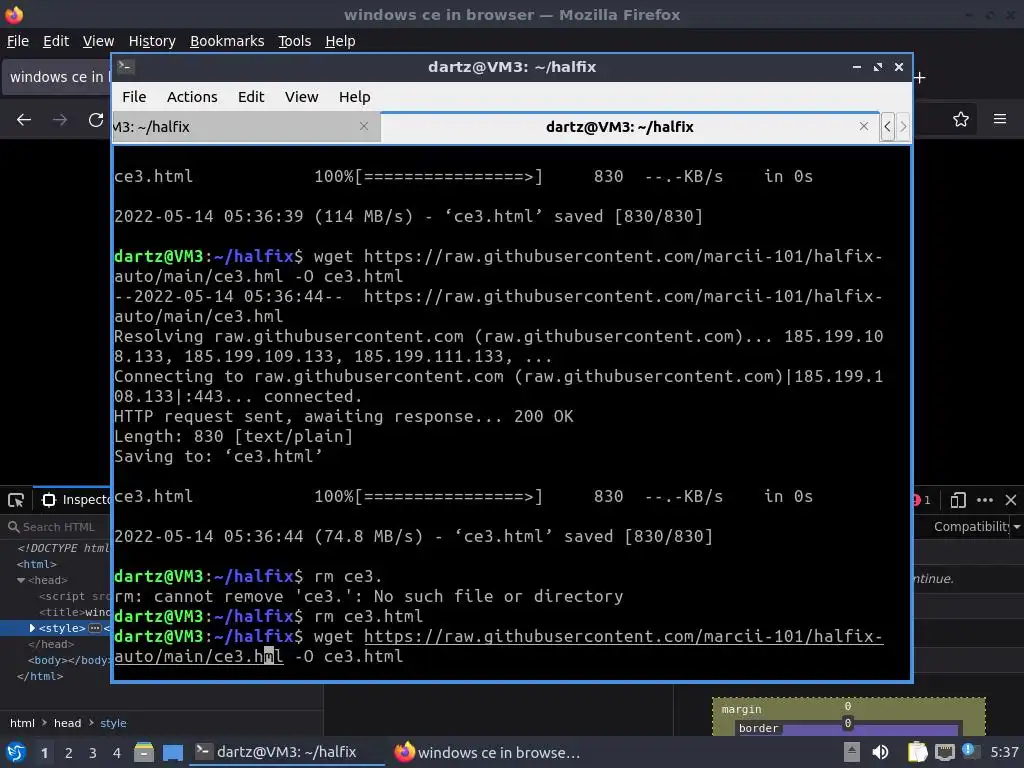Click margin value in box model

point(848,707)
